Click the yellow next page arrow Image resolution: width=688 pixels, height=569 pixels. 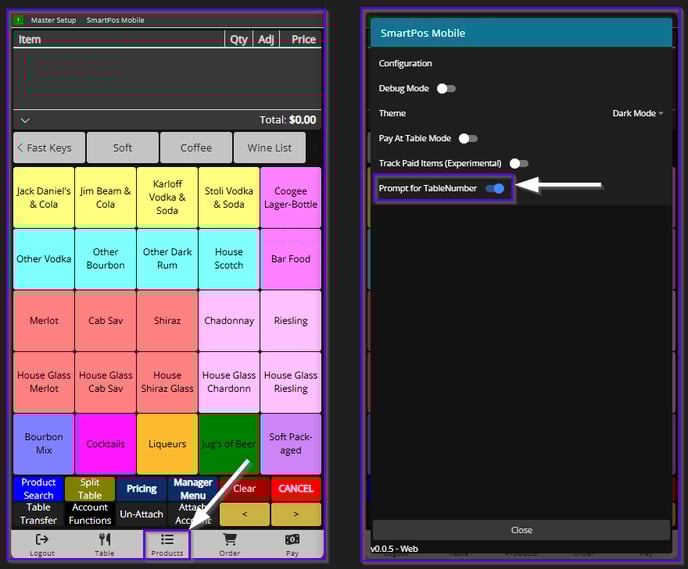click(x=296, y=514)
